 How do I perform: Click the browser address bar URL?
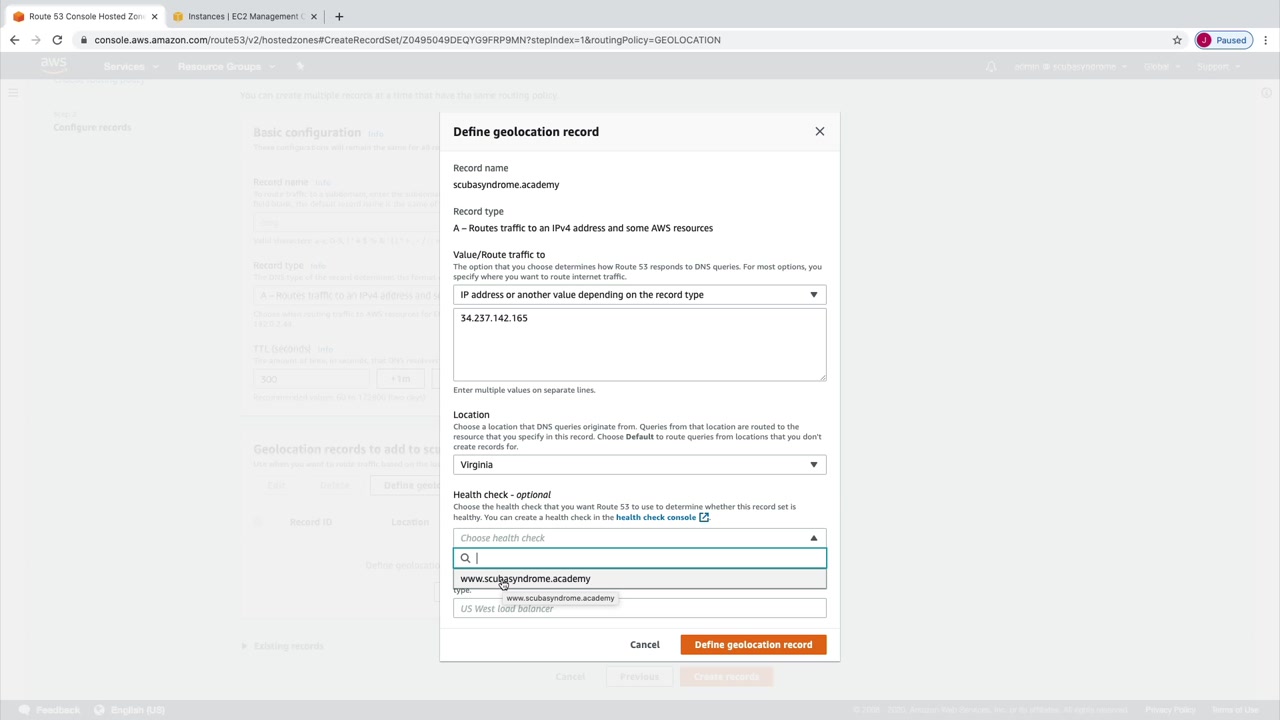point(407,40)
